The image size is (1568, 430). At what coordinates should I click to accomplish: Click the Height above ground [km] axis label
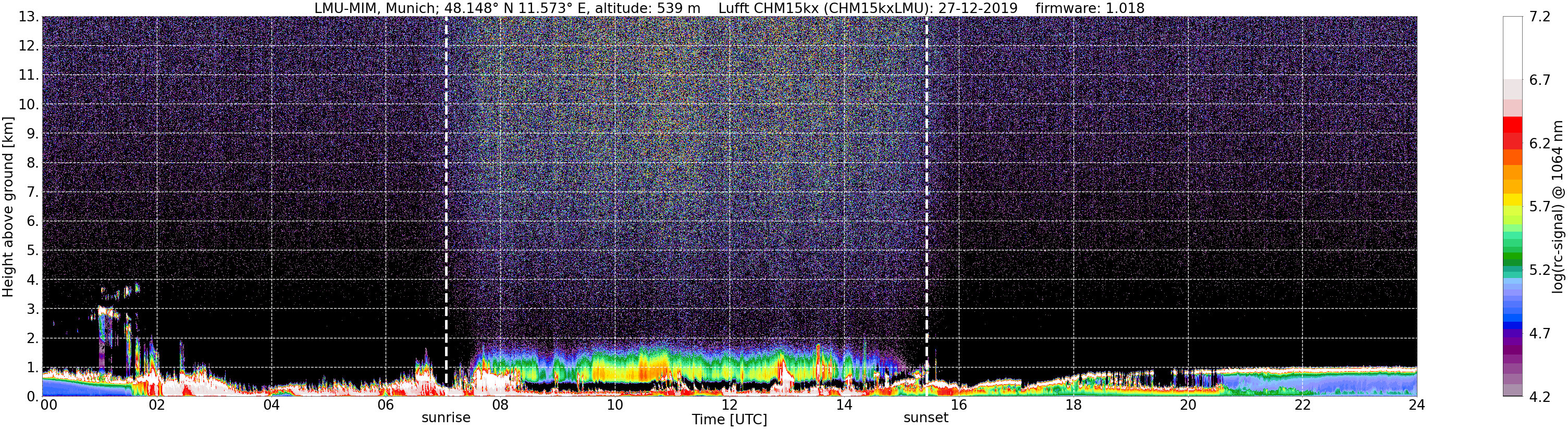coord(8,207)
